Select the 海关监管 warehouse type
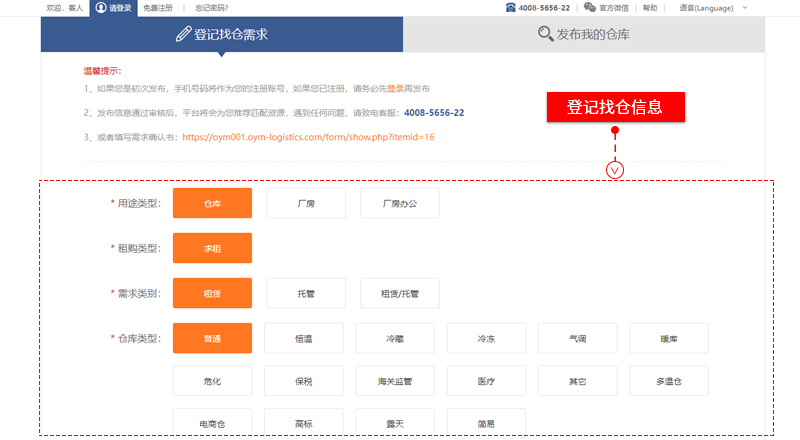Screen dimensions: 800x440 (395, 381)
